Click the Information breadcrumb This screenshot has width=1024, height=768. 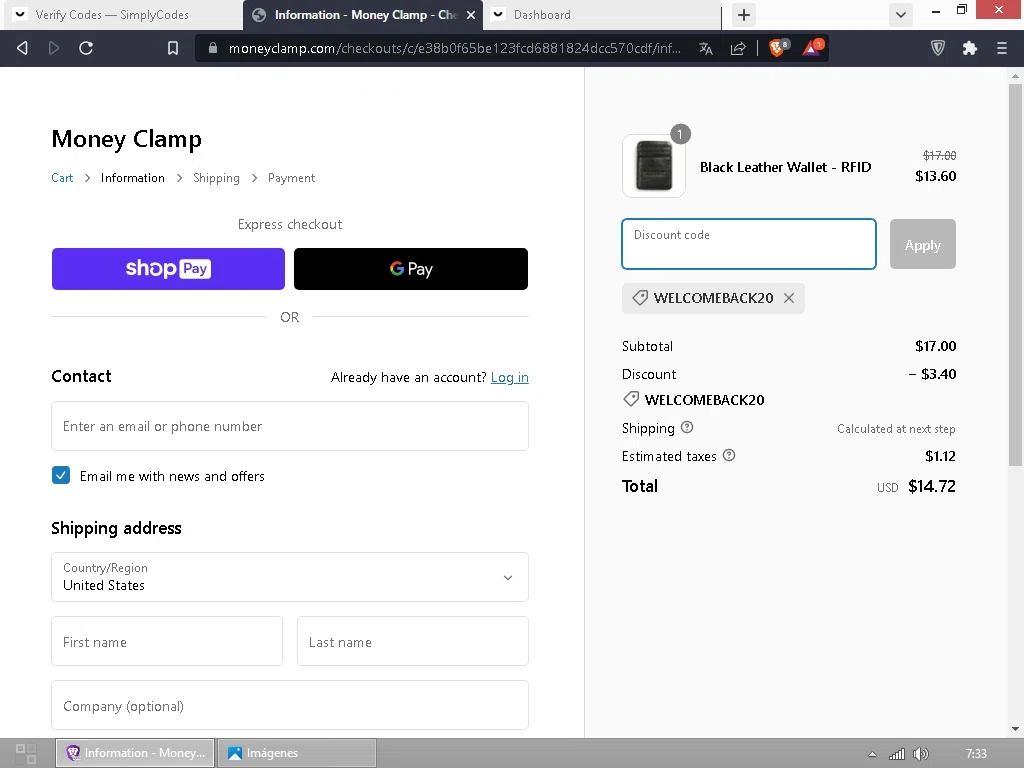click(133, 178)
